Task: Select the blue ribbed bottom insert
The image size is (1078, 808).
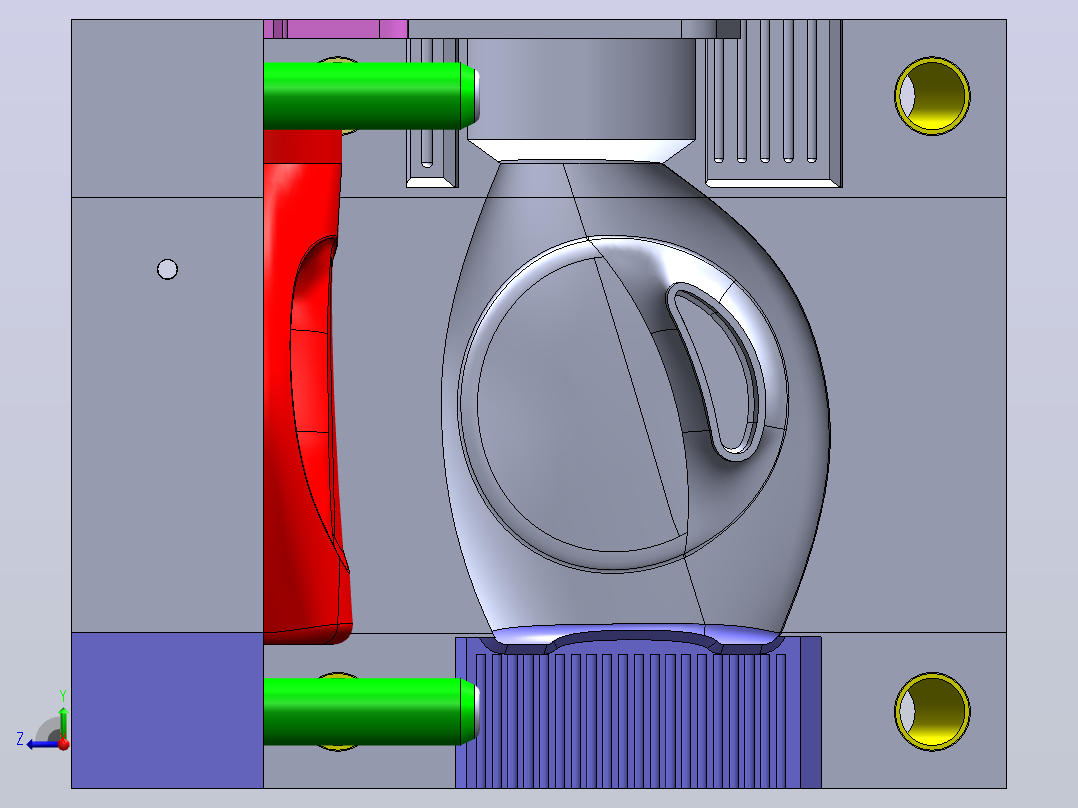Action: 638,712
